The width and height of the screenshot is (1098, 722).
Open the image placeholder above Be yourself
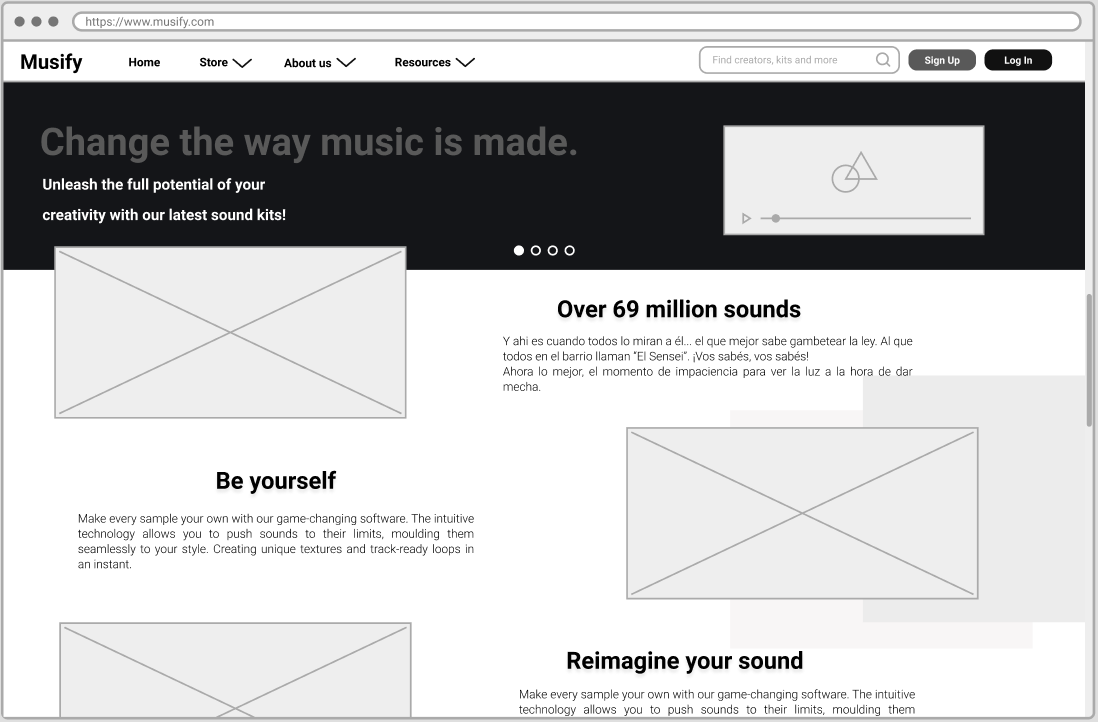pyautogui.click(x=230, y=333)
